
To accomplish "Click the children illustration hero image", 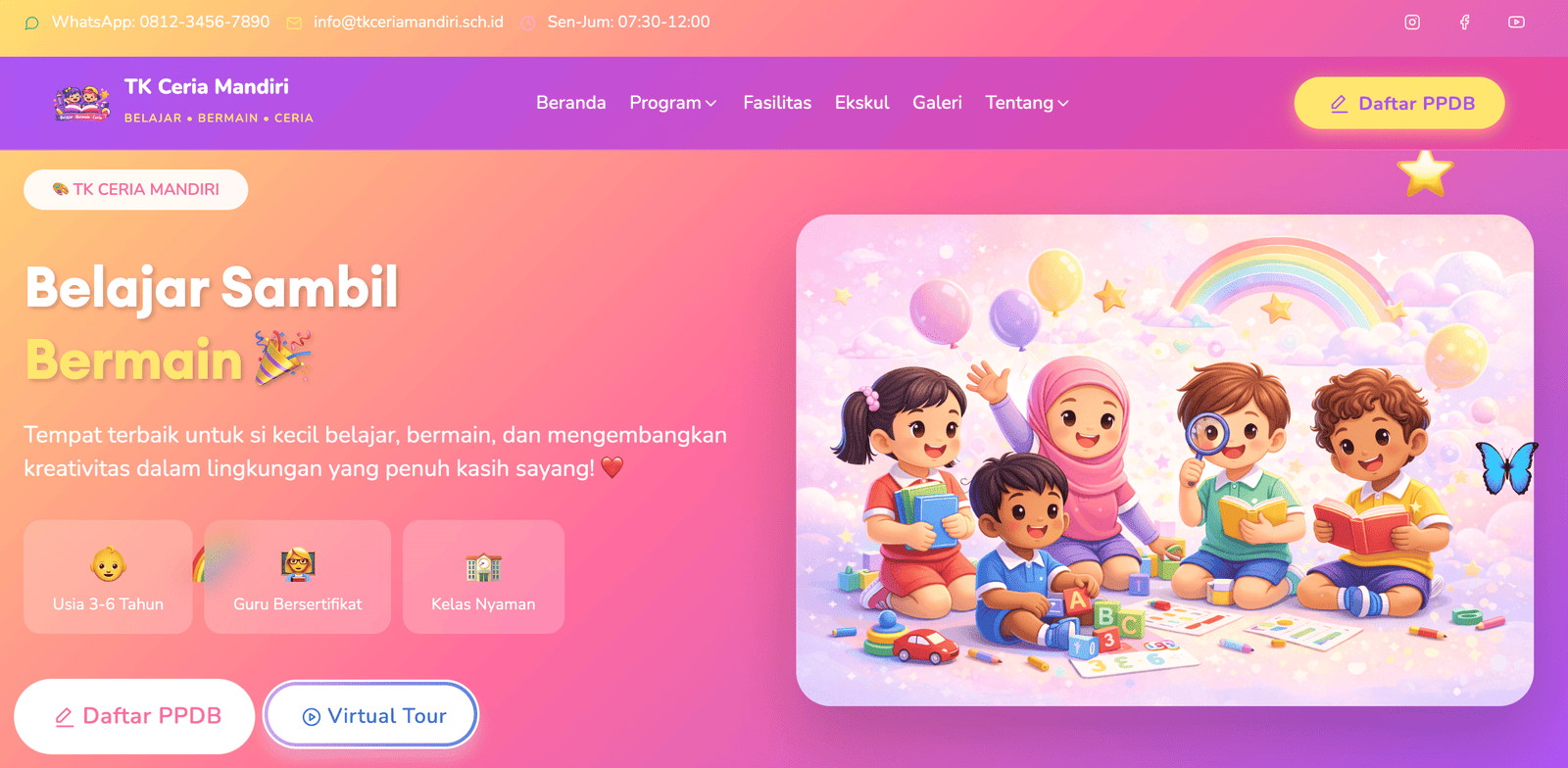I will point(1164,460).
